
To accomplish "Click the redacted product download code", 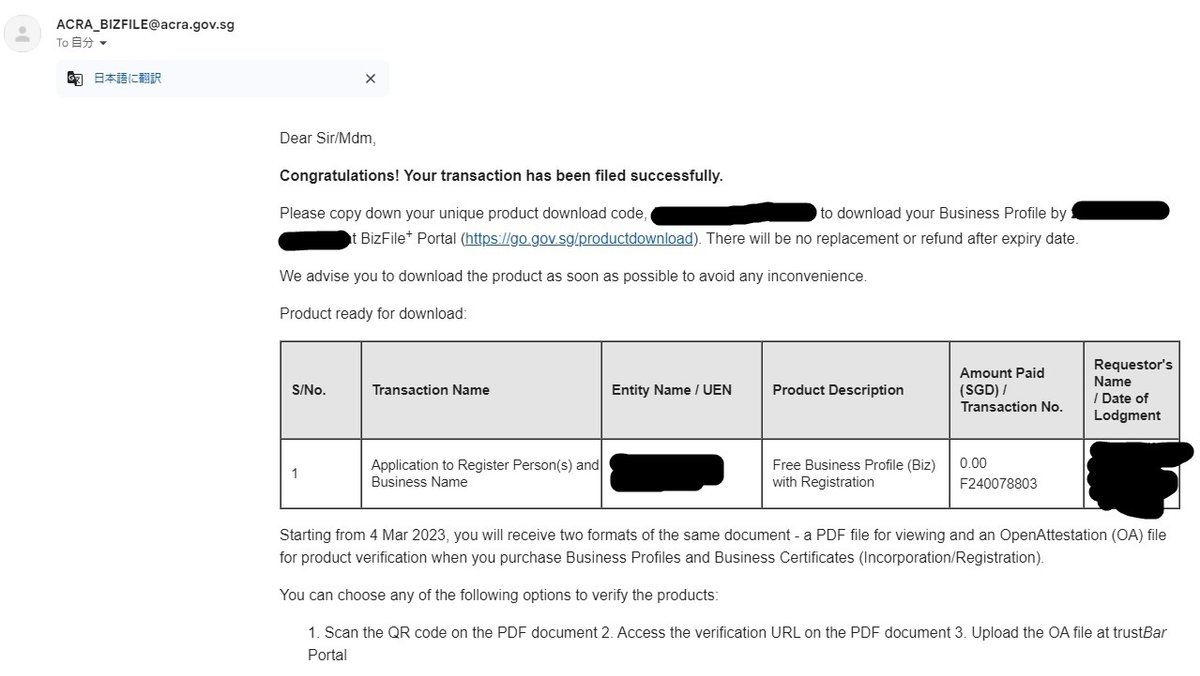I will [x=735, y=213].
